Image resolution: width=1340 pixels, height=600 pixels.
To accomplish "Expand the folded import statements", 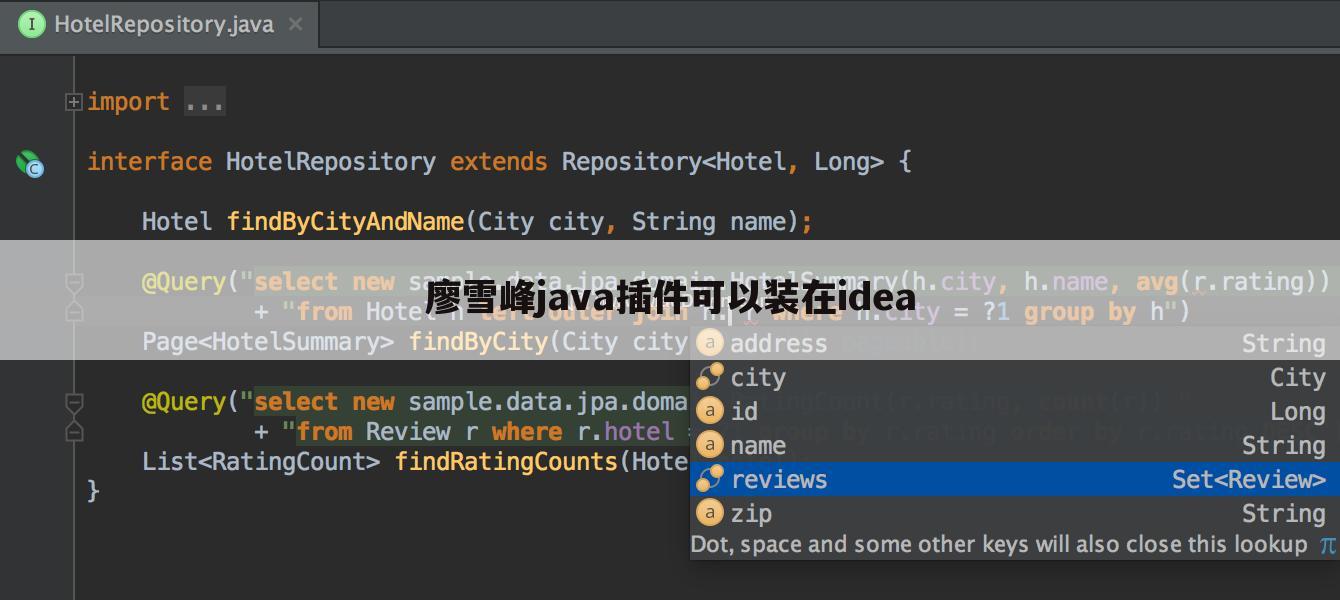I will pos(72,100).
